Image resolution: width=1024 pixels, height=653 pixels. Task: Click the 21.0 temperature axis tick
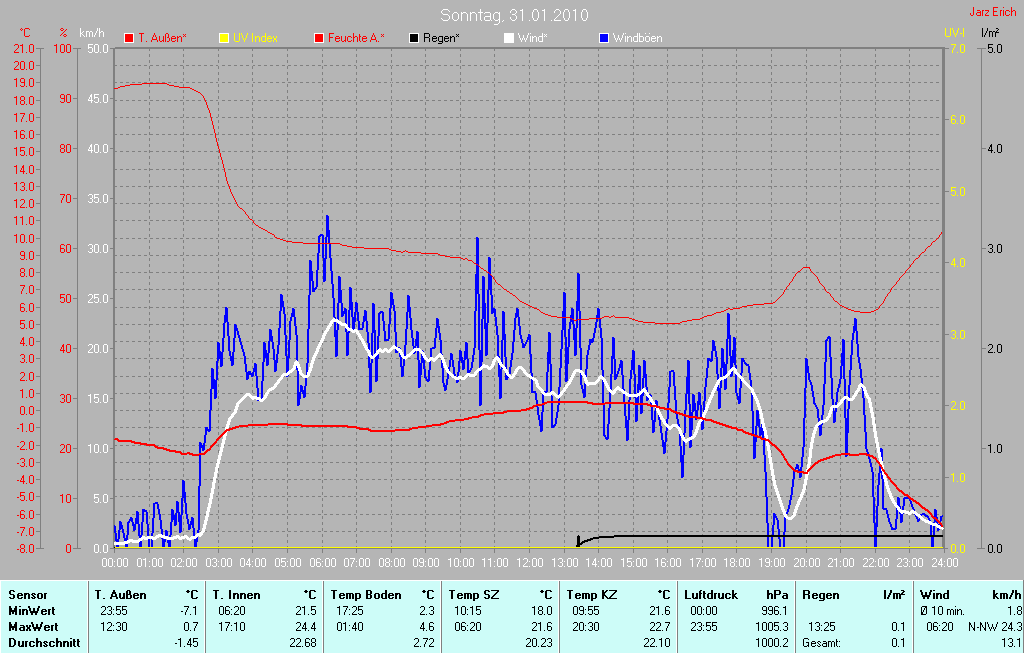pos(24,48)
